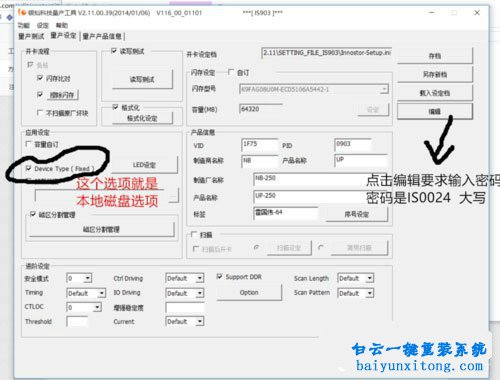
Task: Expand the Current dropdown
Action: pos(200,321)
